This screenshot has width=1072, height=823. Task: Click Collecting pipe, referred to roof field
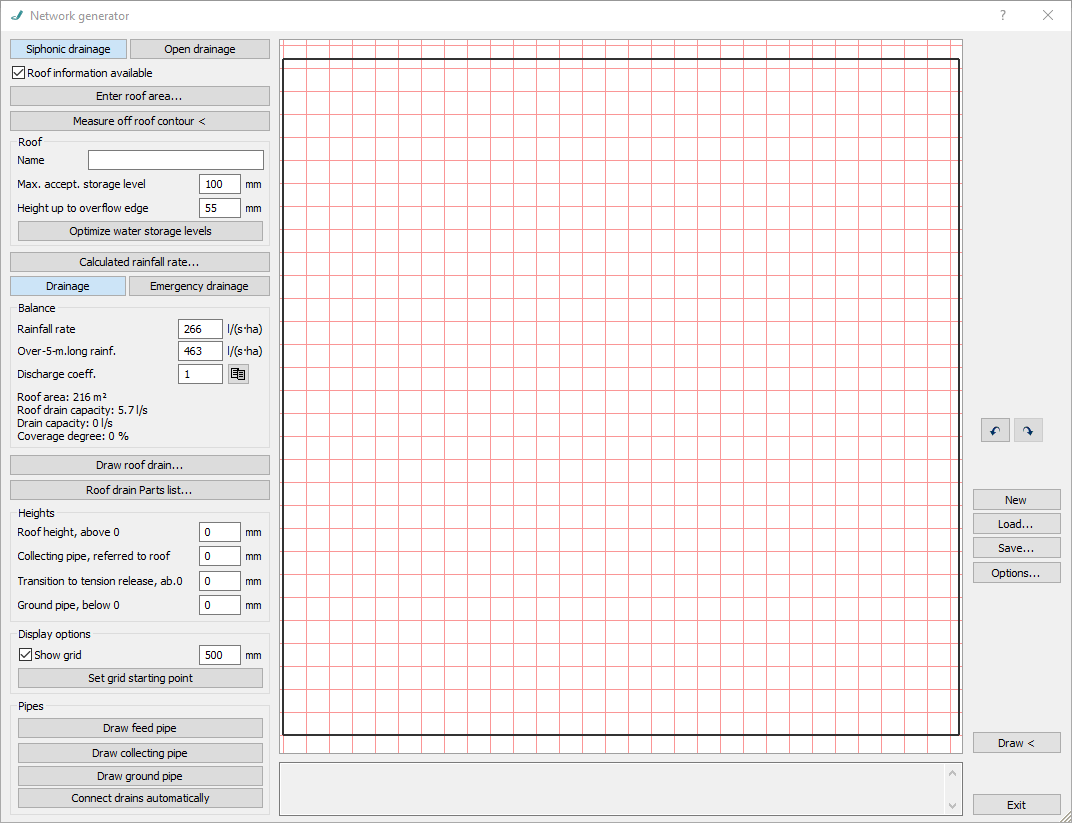tap(220, 556)
